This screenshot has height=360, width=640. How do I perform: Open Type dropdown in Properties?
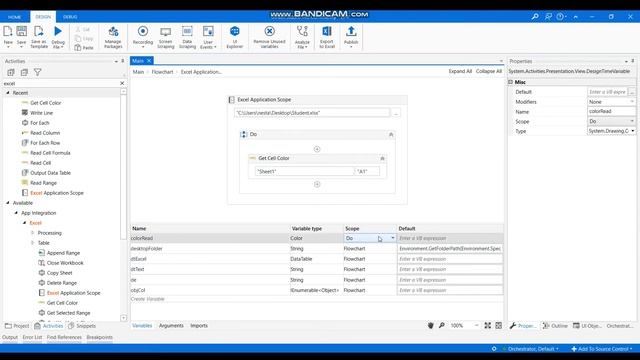tap(632, 131)
